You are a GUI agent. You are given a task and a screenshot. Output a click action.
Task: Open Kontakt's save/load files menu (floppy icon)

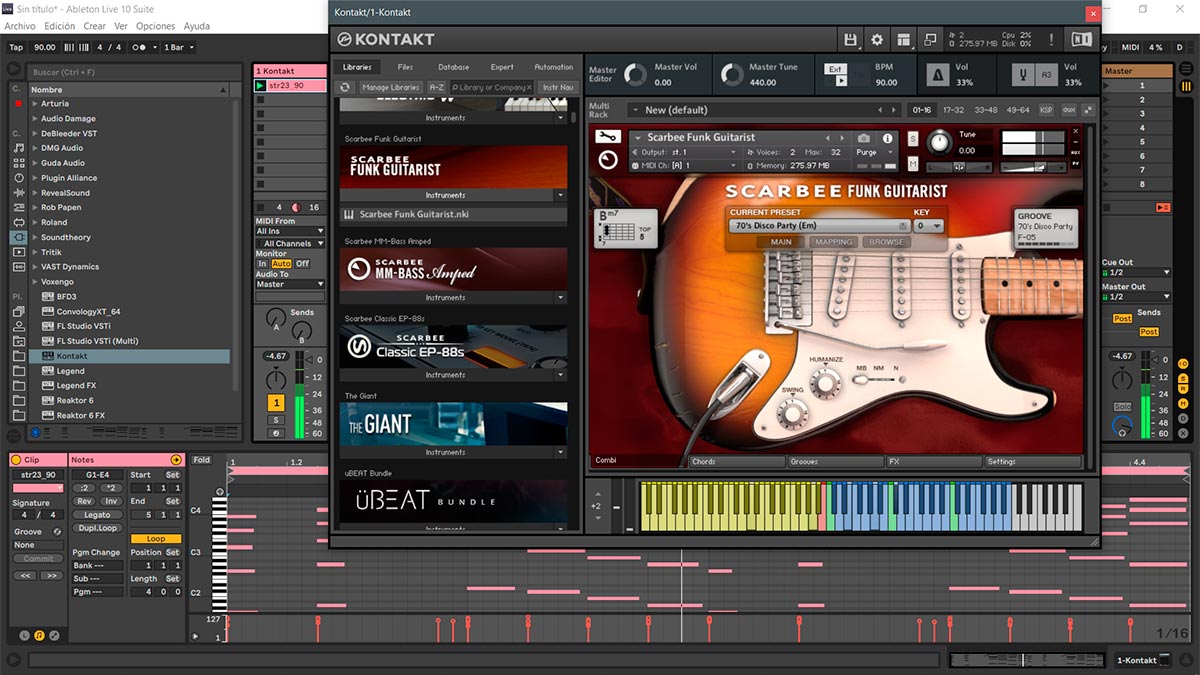(851, 39)
